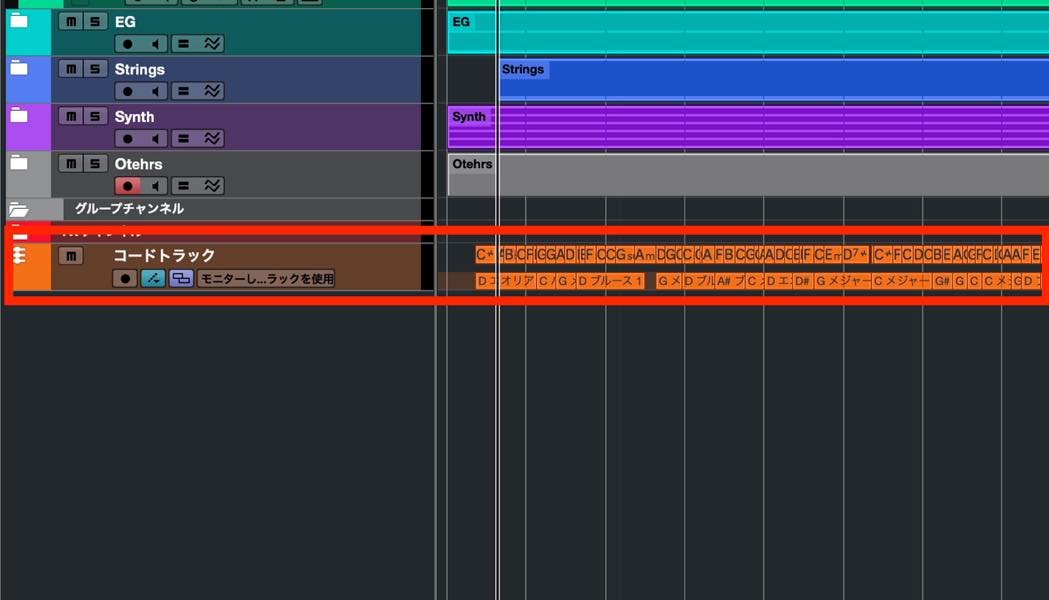Click the chord track type icon

[x=20, y=256]
